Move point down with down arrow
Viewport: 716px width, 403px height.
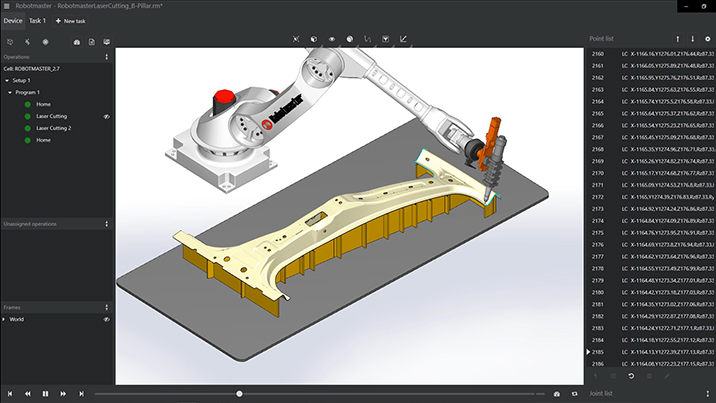(x=692, y=39)
